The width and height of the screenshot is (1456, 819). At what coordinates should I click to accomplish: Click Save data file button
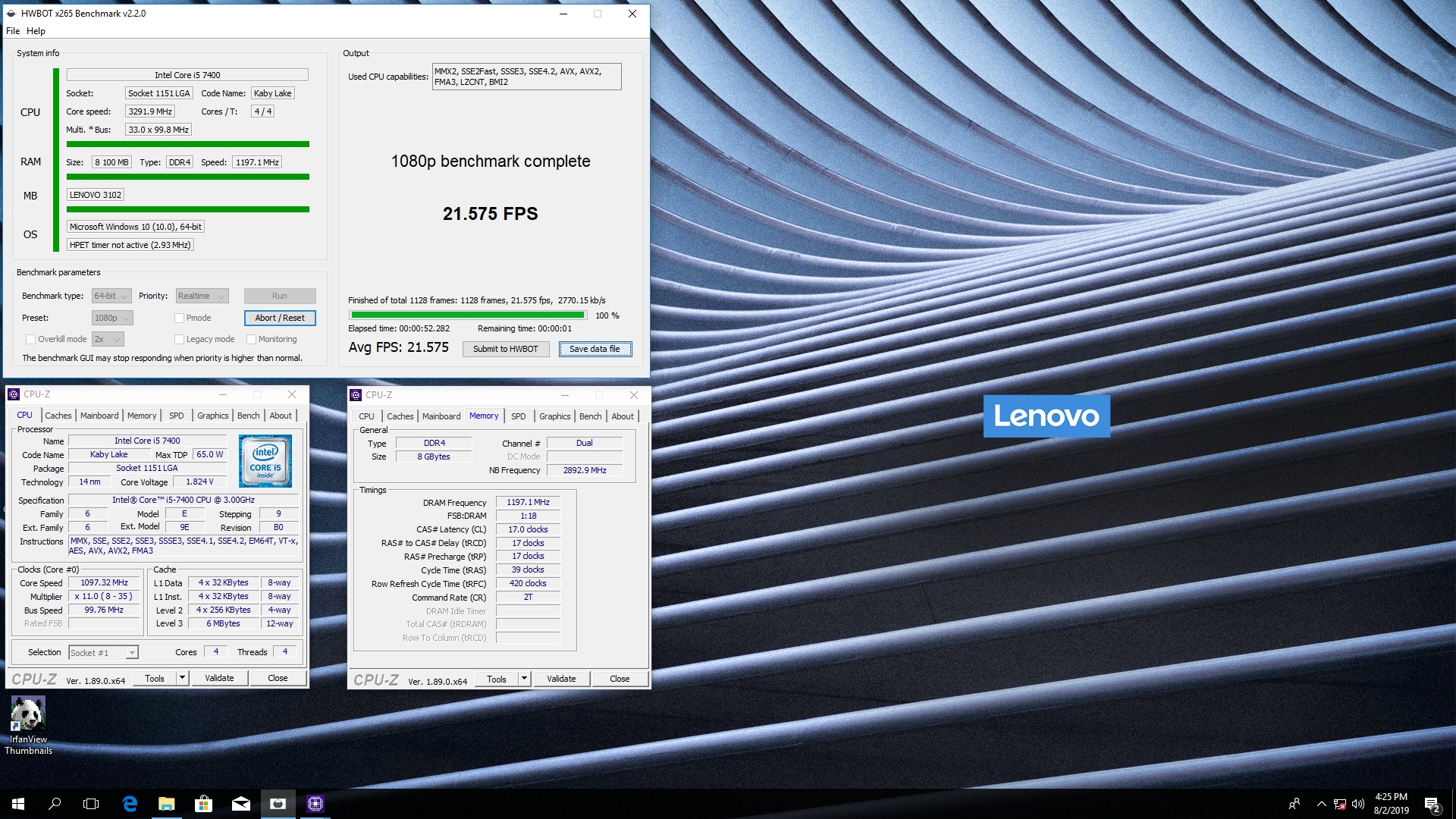click(x=595, y=349)
